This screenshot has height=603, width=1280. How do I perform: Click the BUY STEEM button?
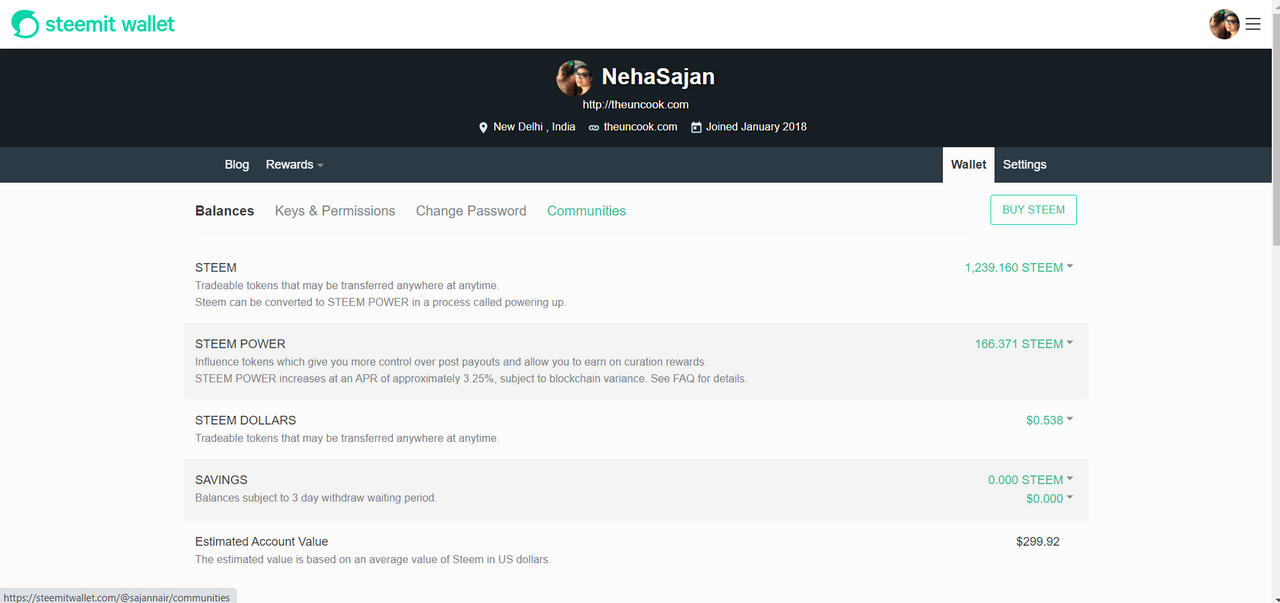(x=1033, y=210)
